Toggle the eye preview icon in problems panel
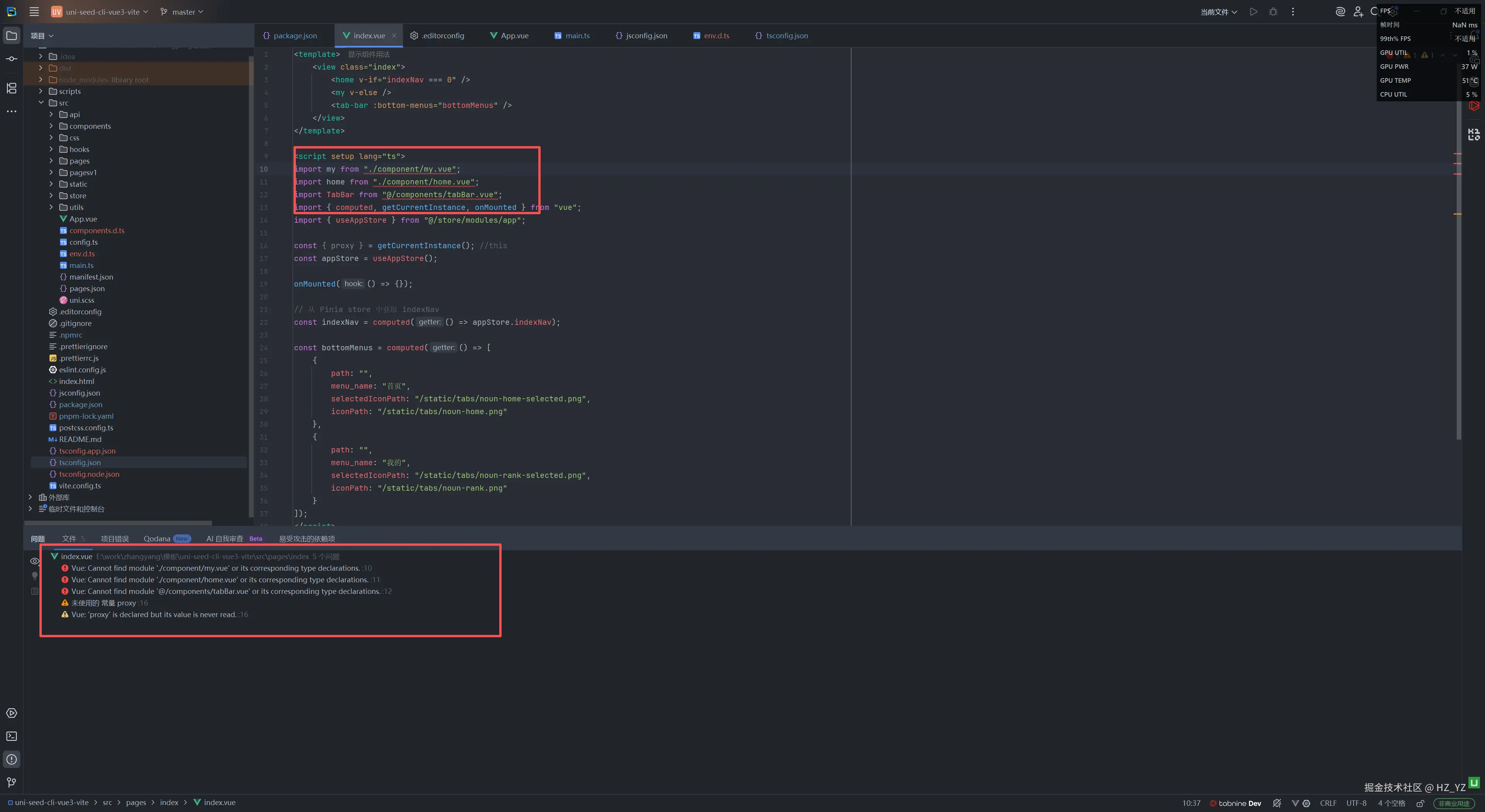 34,561
